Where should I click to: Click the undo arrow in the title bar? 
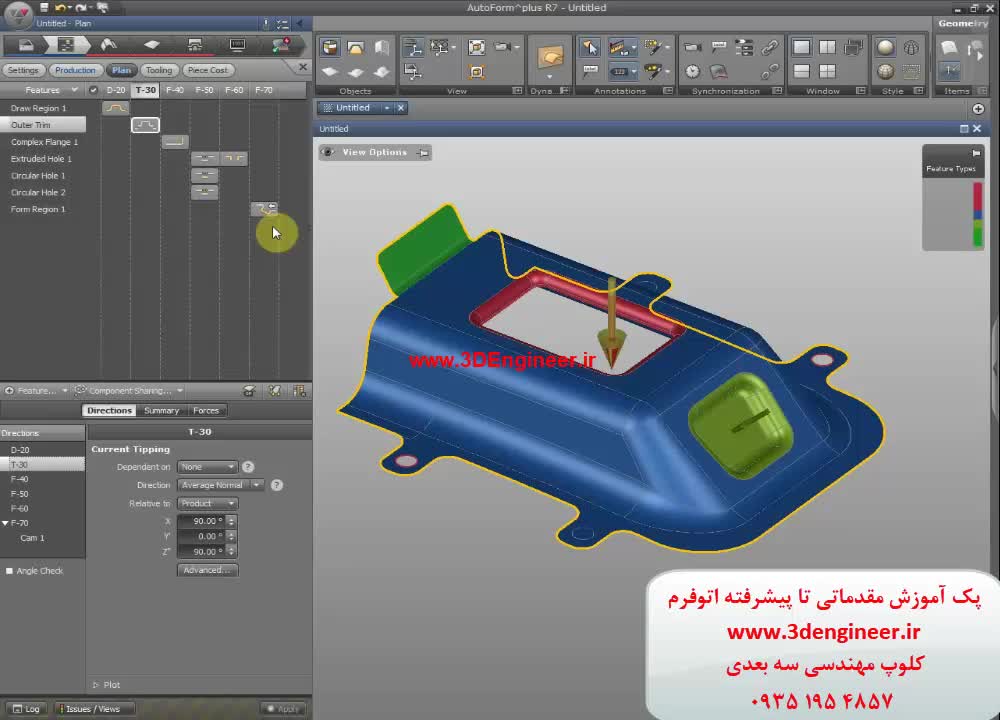click(x=61, y=7)
